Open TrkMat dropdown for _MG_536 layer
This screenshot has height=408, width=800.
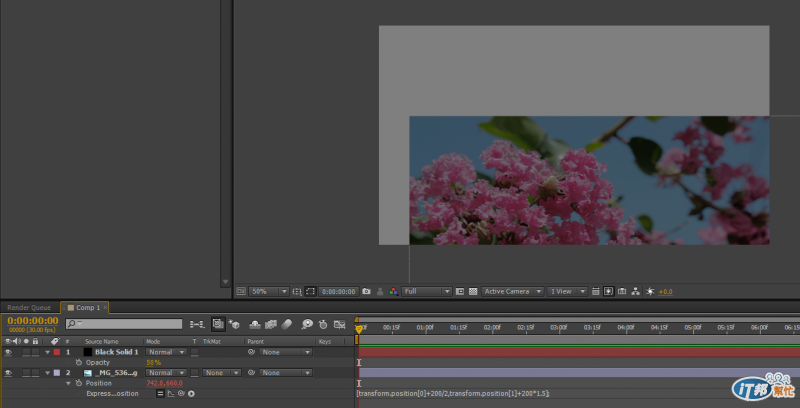221,373
